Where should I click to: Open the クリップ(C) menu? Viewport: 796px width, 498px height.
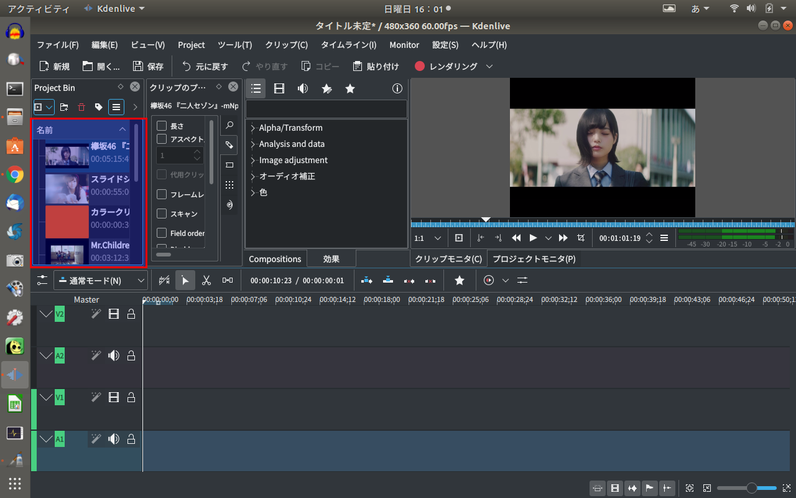pos(286,45)
